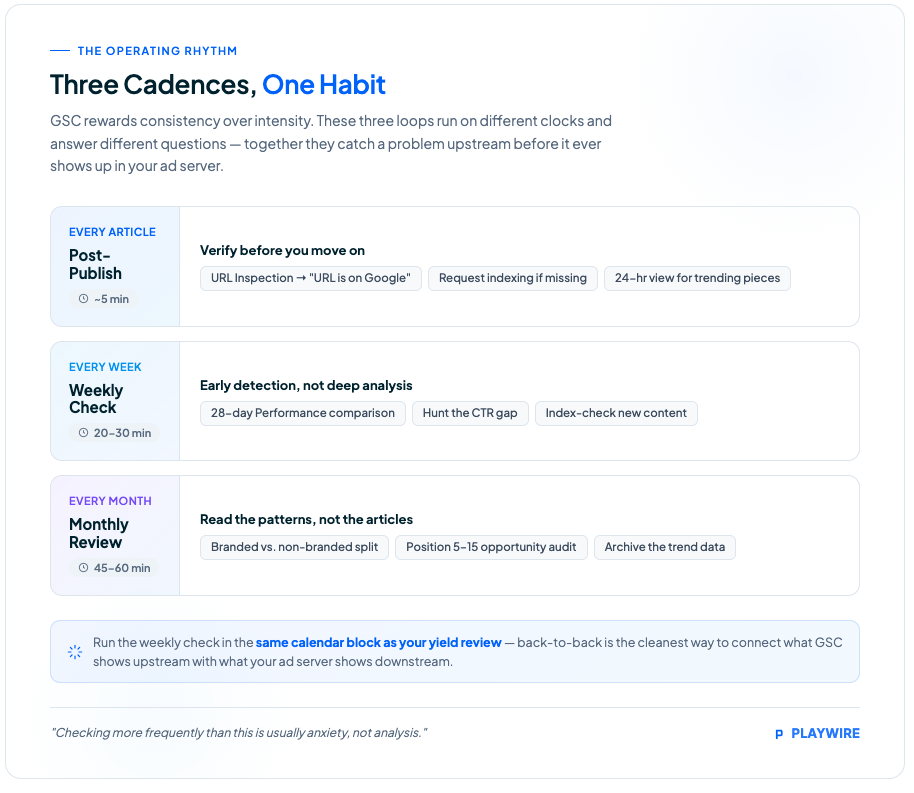
Task: Select the 'Request indexing if missing' chip
Action: coord(512,279)
